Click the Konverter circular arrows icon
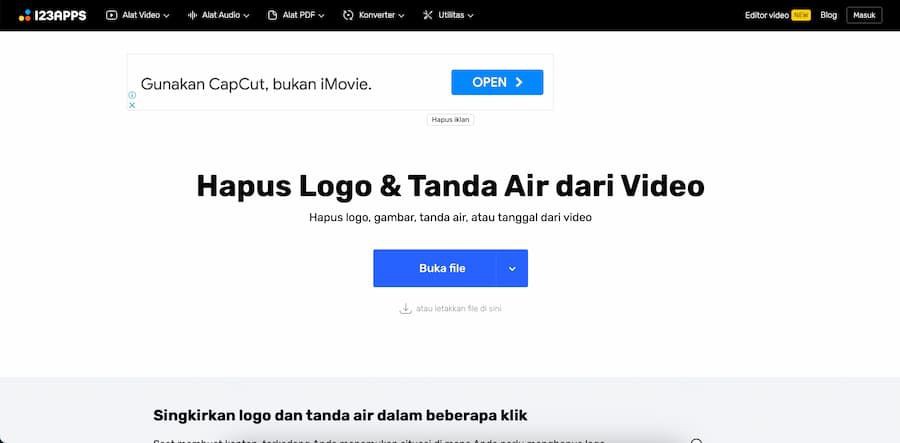Screen dimensions: 900x443 click(x=348, y=15)
